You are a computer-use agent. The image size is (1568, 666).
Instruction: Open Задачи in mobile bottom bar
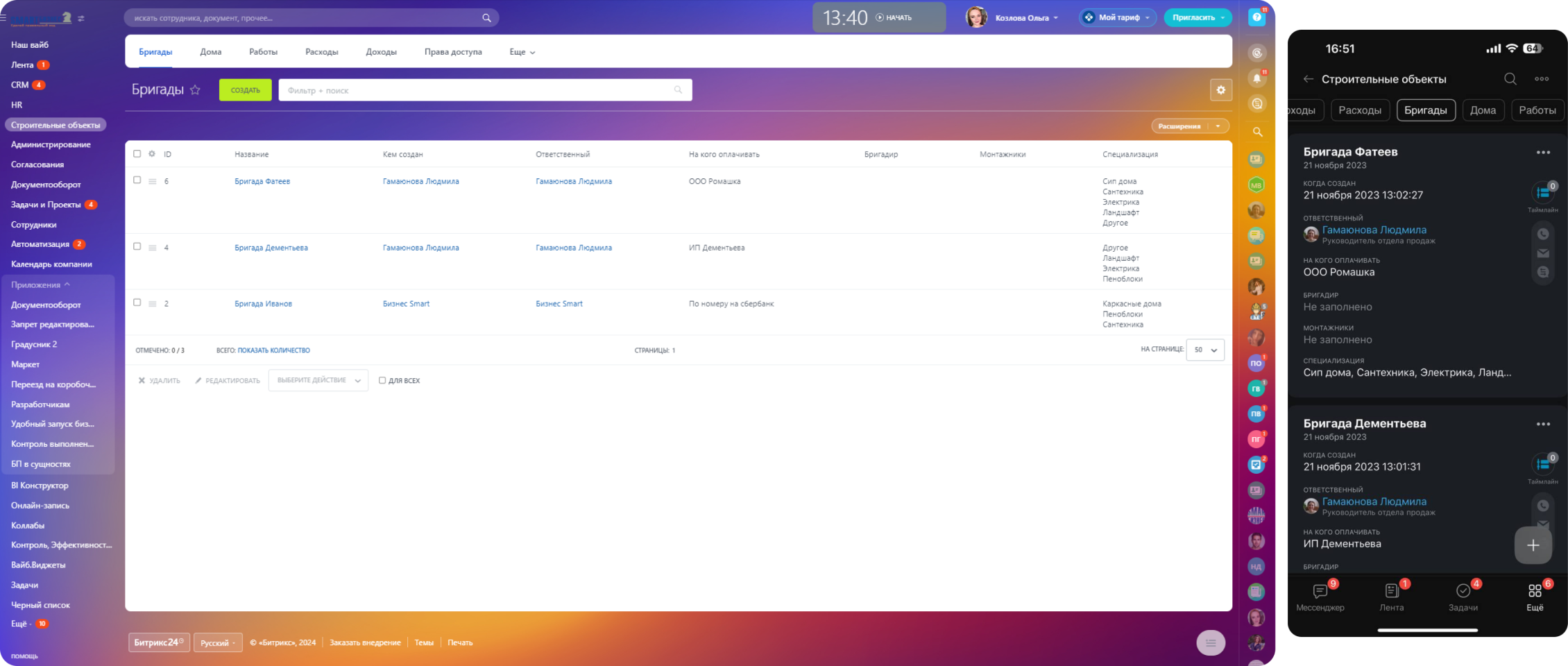coord(1463,597)
